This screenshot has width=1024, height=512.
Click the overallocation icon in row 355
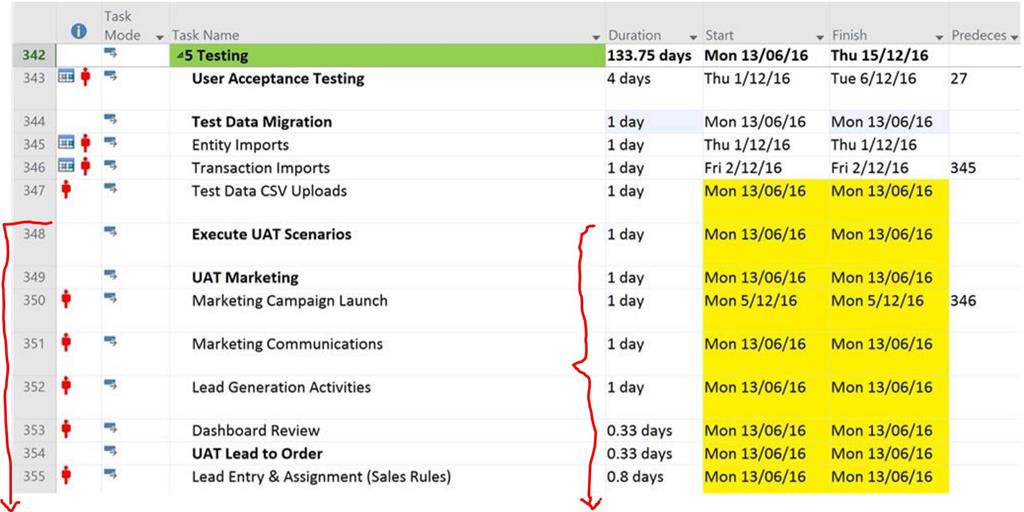65,475
